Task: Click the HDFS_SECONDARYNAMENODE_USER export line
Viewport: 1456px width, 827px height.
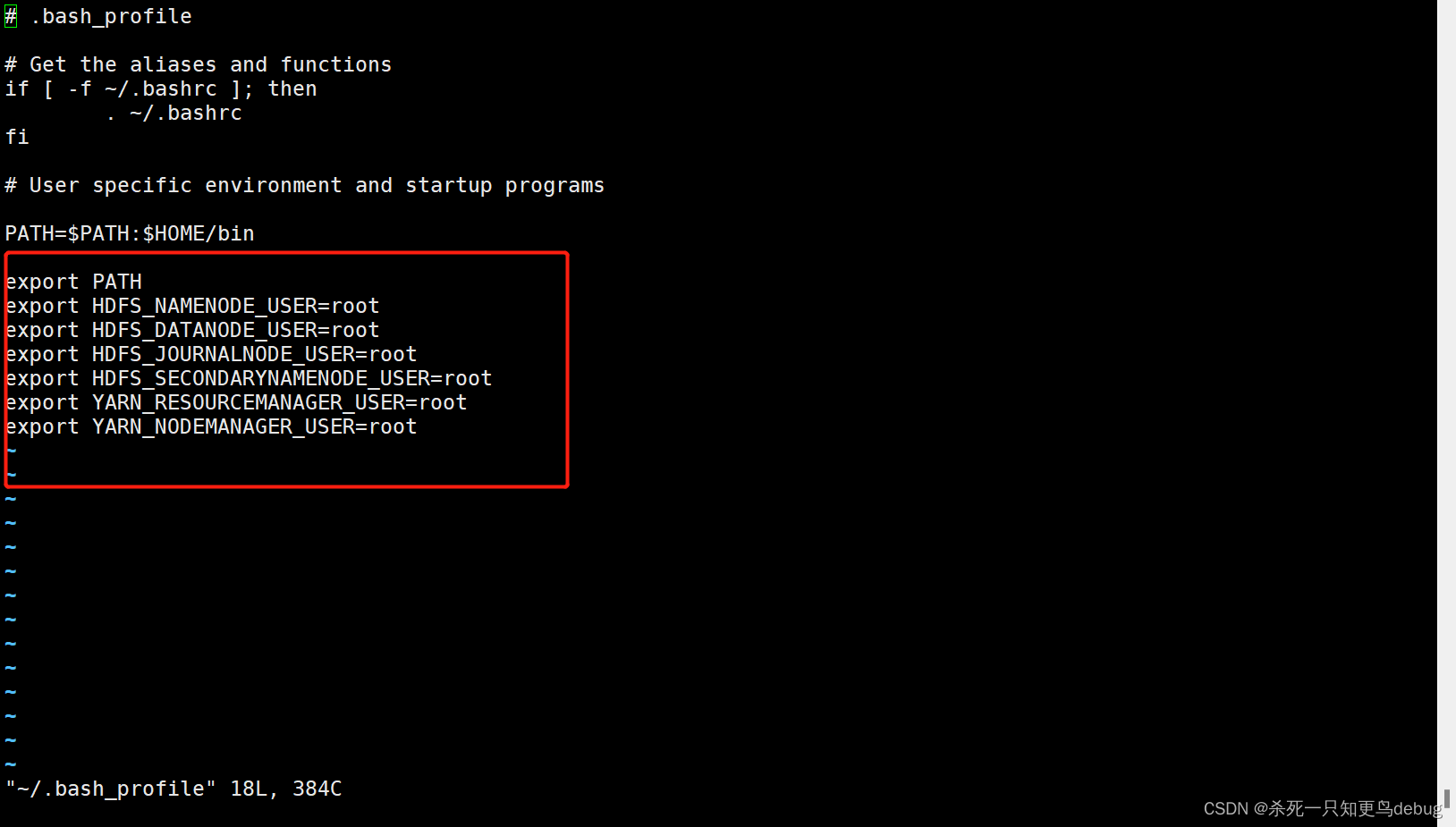Action: coord(249,378)
